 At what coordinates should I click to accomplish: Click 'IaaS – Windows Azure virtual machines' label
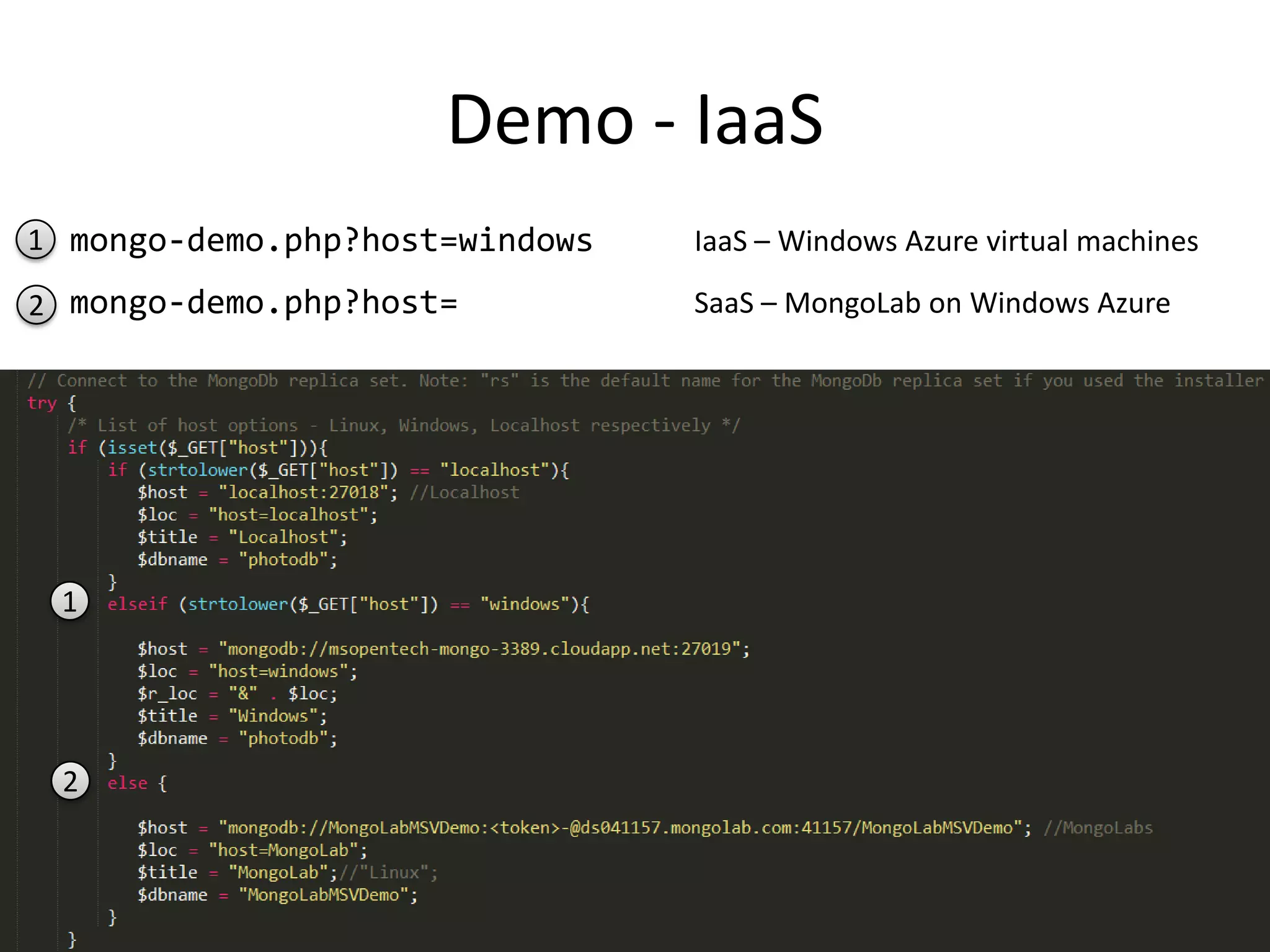point(946,241)
